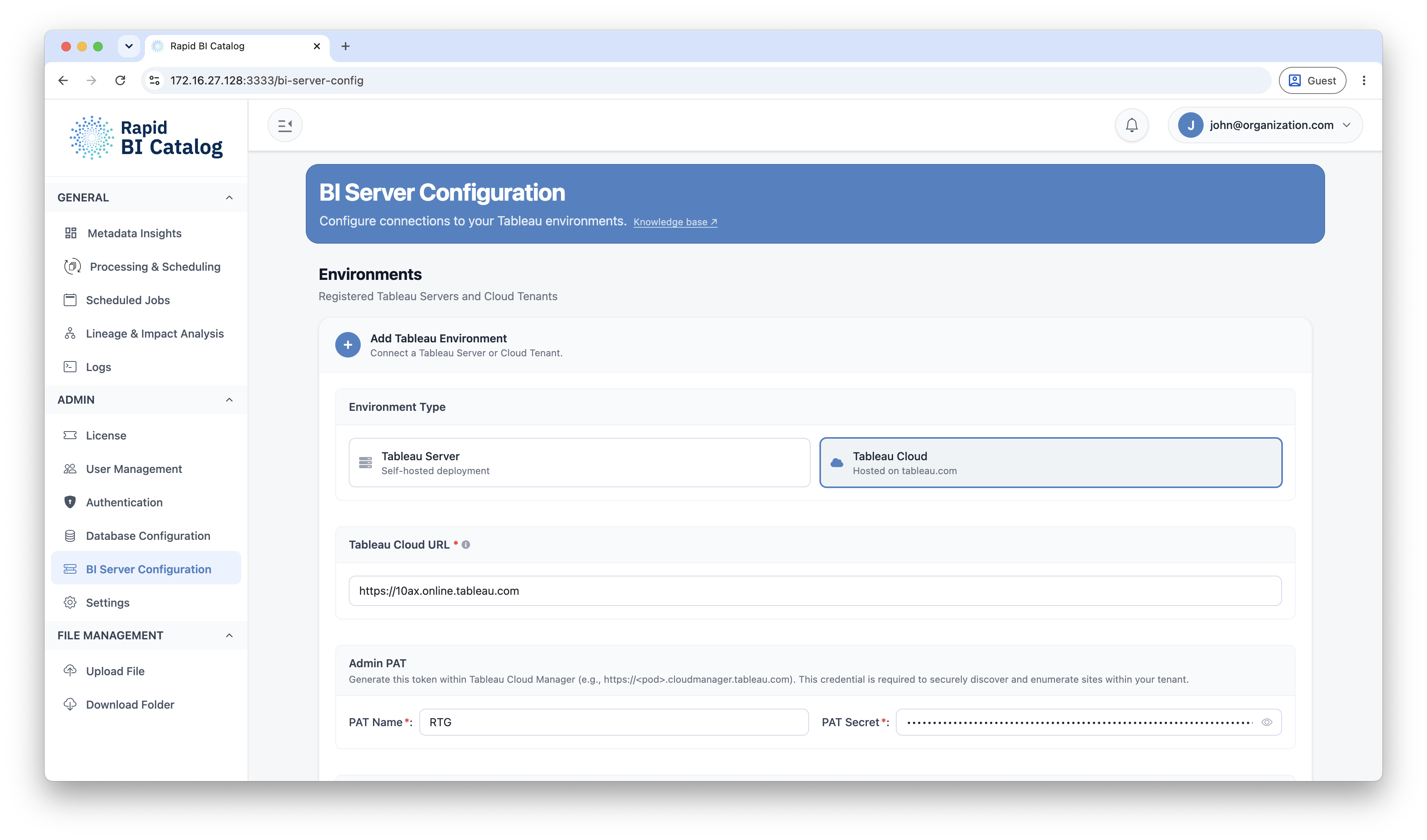Click the Tableau Cloud URL input field

(x=815, y=590)
